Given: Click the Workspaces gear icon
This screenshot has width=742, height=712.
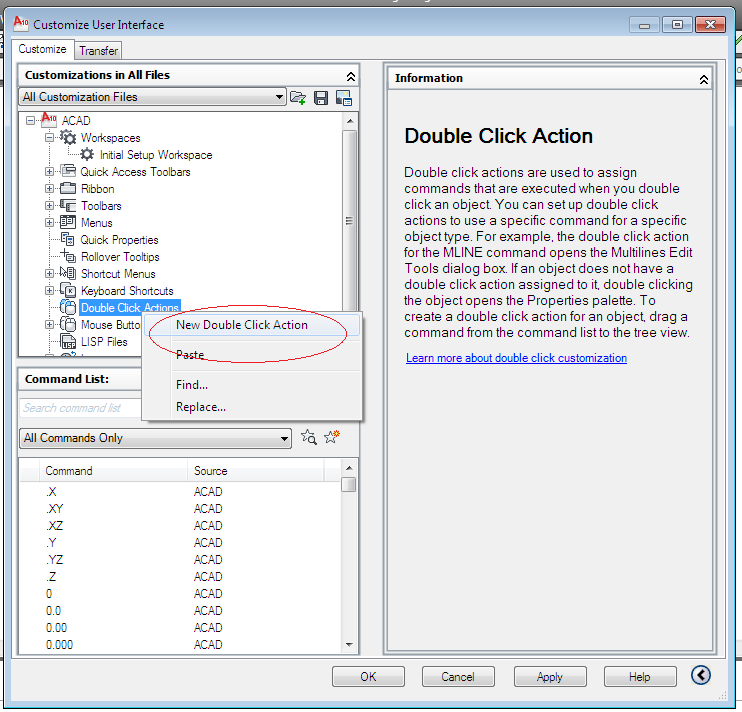Looking at the screenshot, I should 68,137.
